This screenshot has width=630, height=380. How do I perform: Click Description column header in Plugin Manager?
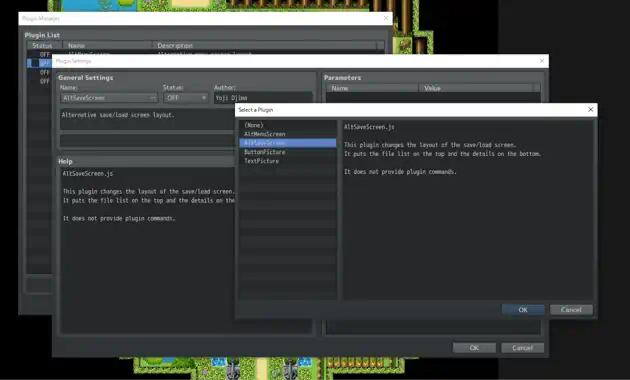[265, 45]
